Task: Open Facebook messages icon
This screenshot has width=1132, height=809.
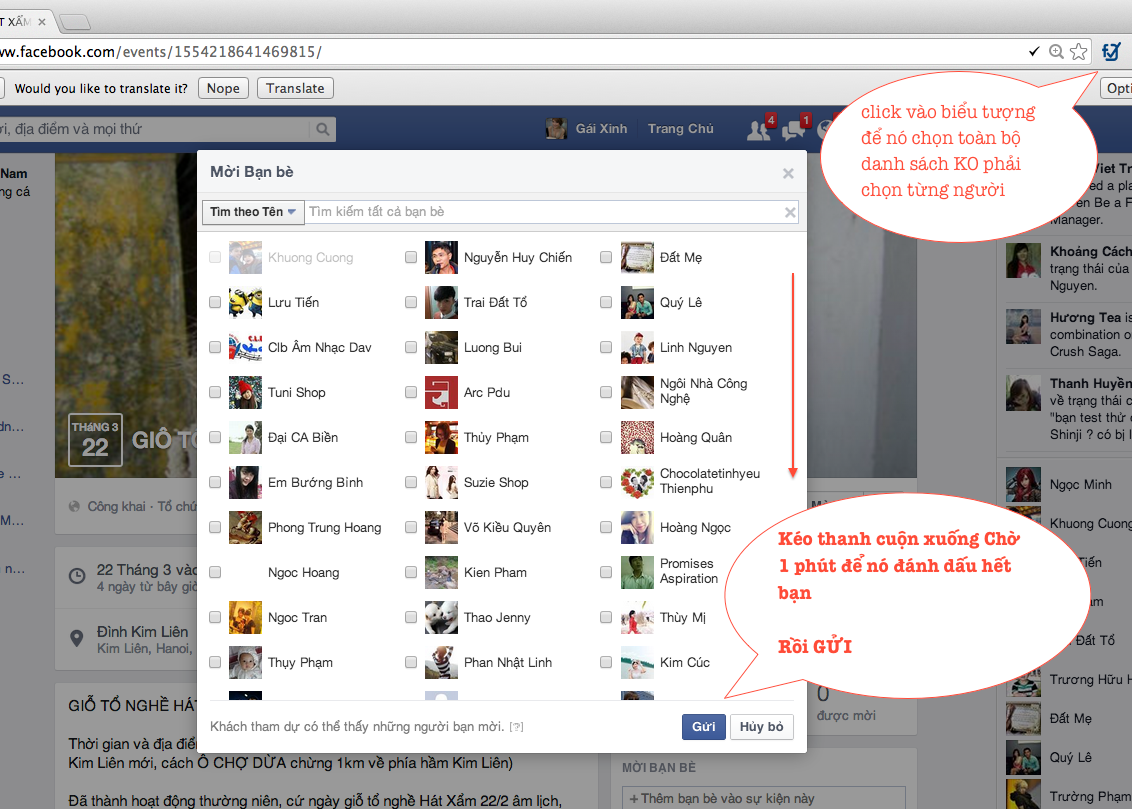Action: click(794, 129)
